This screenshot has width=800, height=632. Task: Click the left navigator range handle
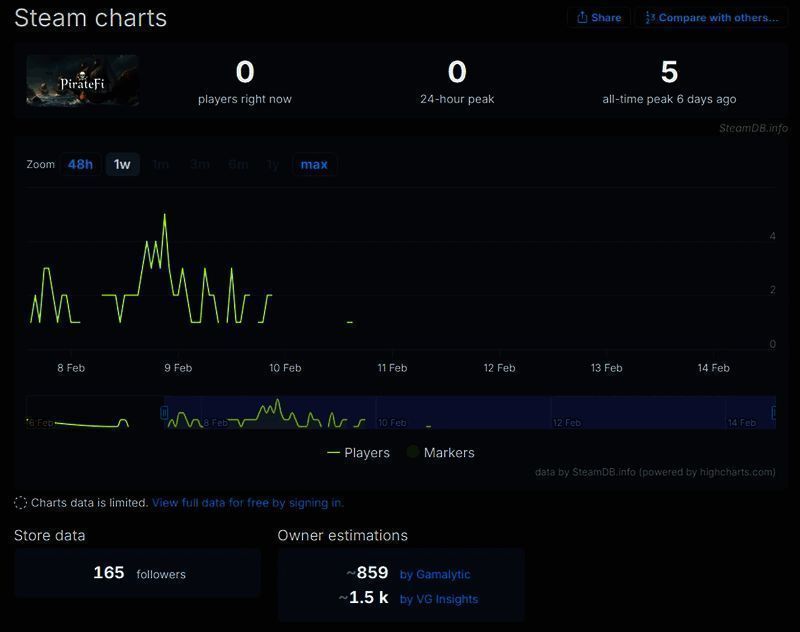point(165,413)
